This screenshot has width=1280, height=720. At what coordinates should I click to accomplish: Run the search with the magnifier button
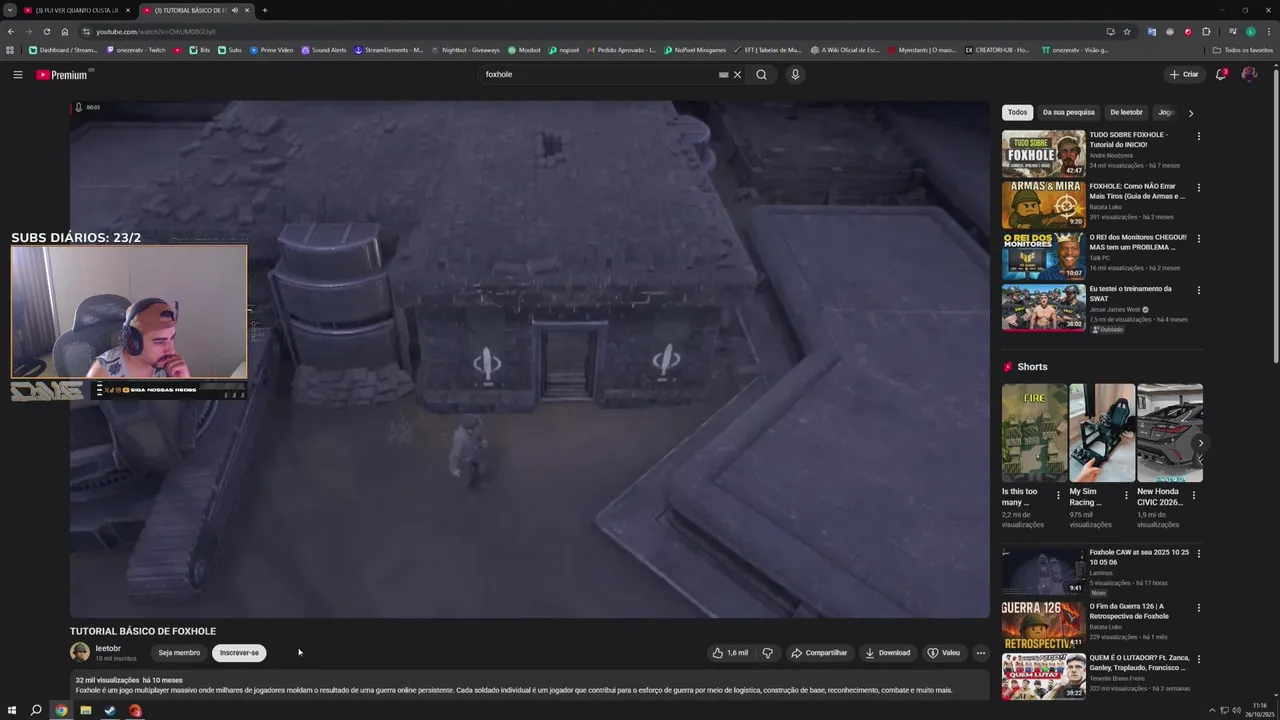(x=761, y=75)
